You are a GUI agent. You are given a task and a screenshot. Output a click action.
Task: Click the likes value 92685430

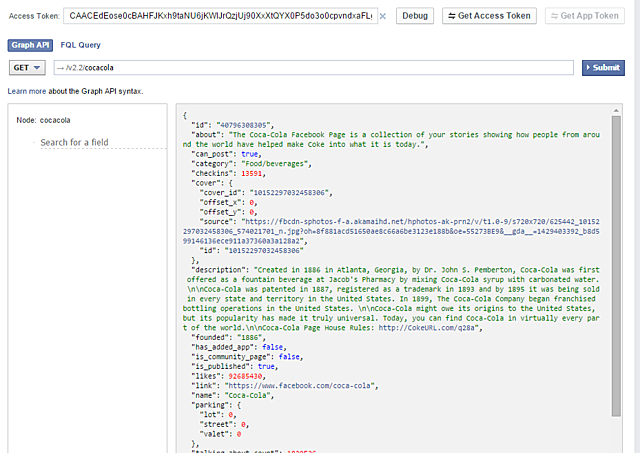pyautogui.click(x=245, y=376)
